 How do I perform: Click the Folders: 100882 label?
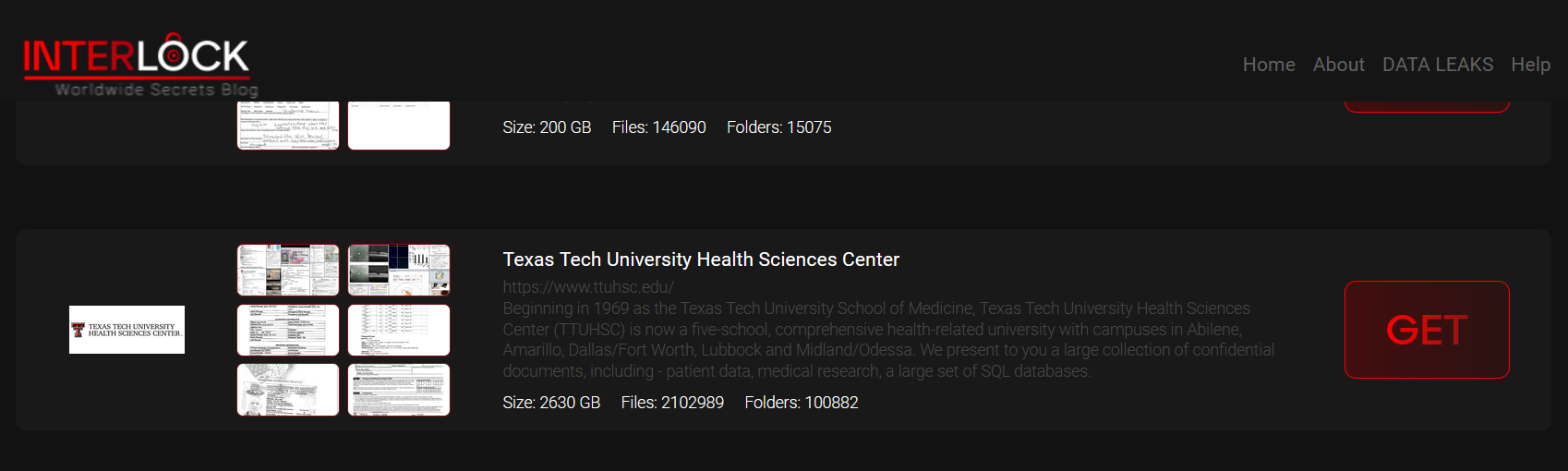coord(802,403)
